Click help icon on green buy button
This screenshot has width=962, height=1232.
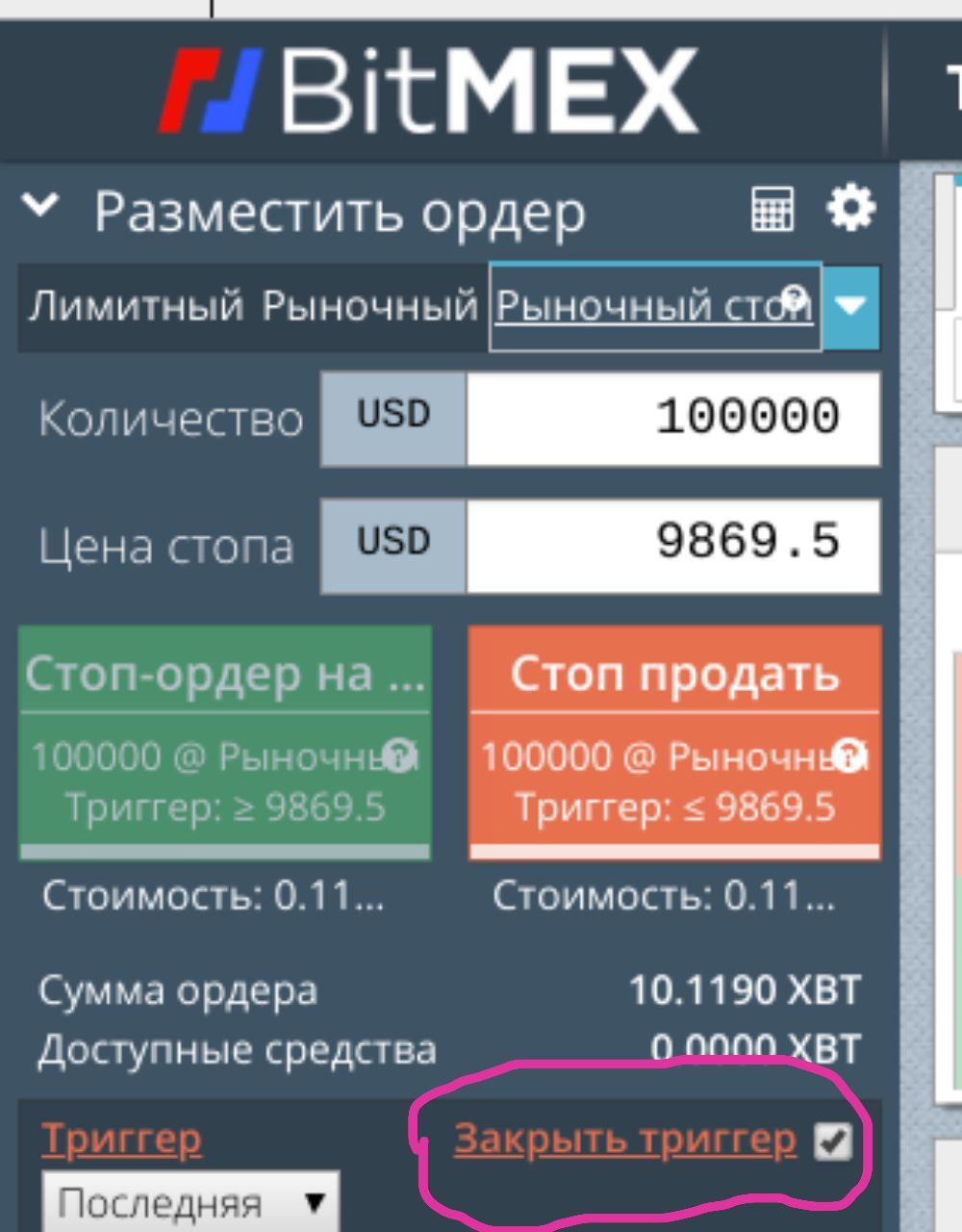click(399, 754)
